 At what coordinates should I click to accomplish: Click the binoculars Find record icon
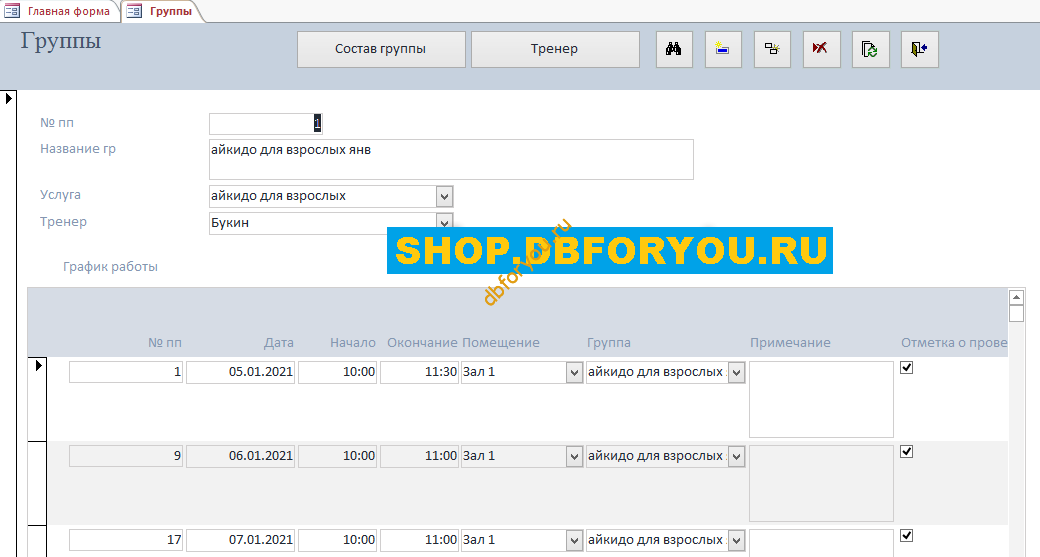click(674, 49)
